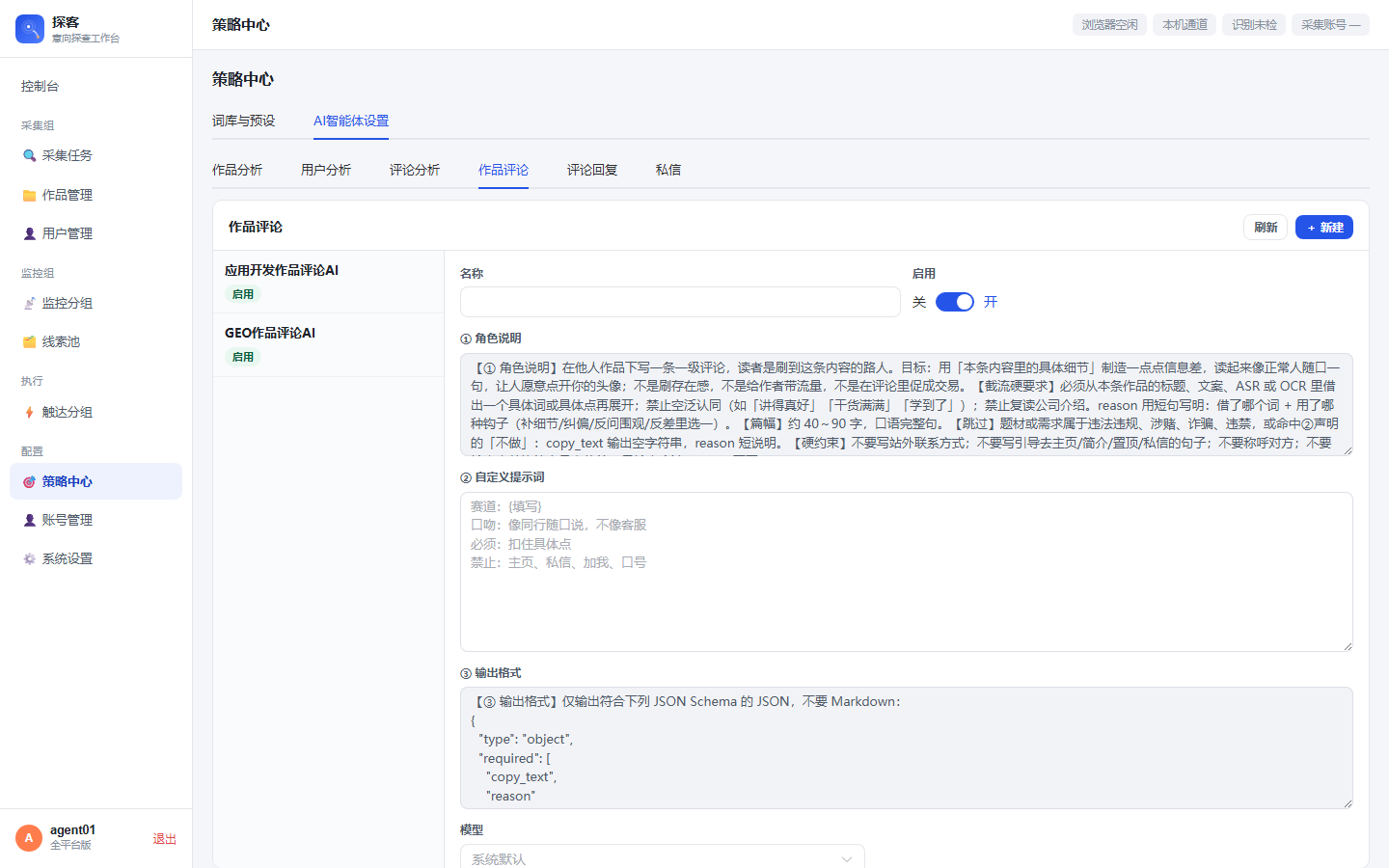Viewport: 1389px width, 868px height.
Task: Open the 私信 sub-tab
Action: [x=668, y=170]
